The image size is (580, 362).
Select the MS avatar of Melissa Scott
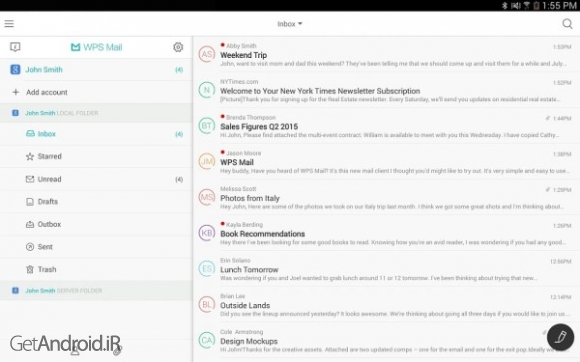pos(207,197)
